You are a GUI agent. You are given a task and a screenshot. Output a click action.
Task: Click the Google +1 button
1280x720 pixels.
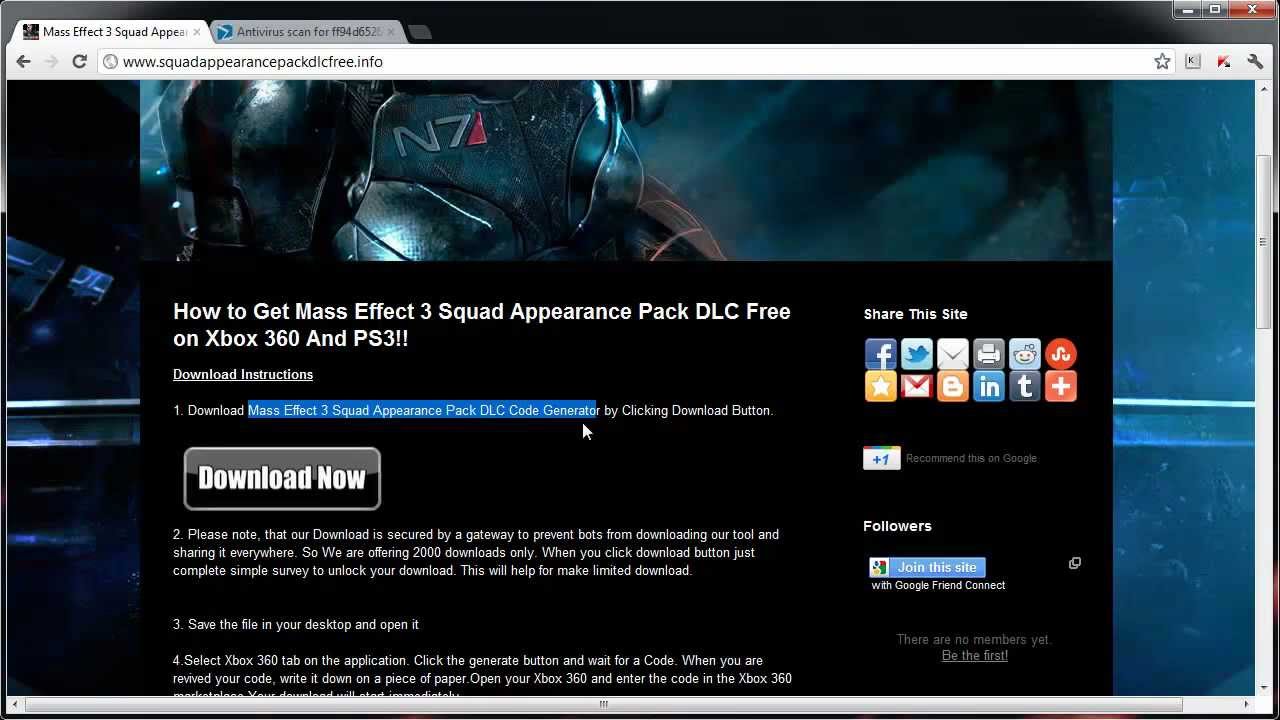tap(882, 458)
